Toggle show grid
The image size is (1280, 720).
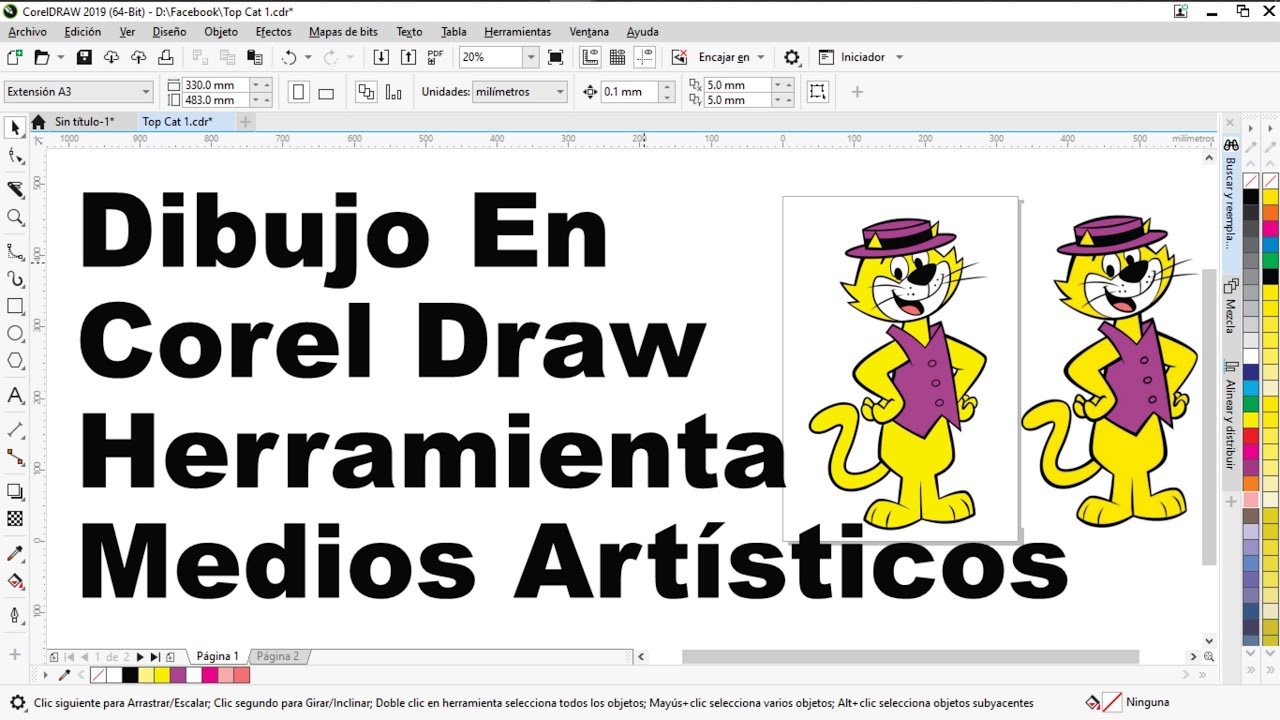617,57
